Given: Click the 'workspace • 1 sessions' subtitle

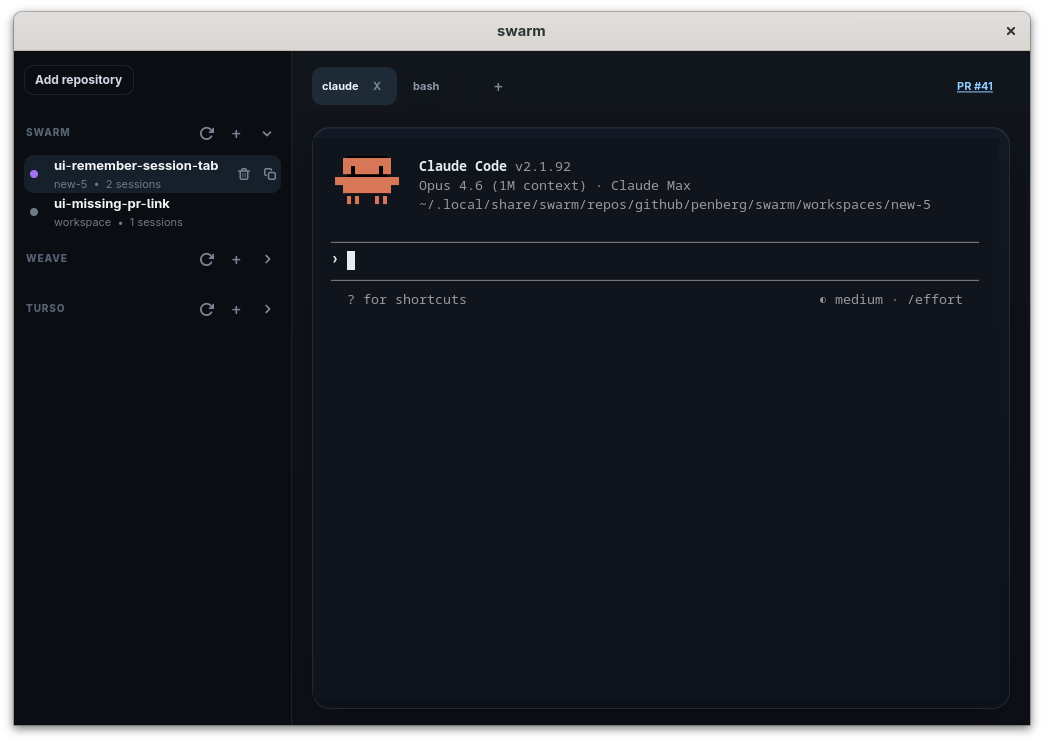Looking at the screenshot, I should coord(118,222).
